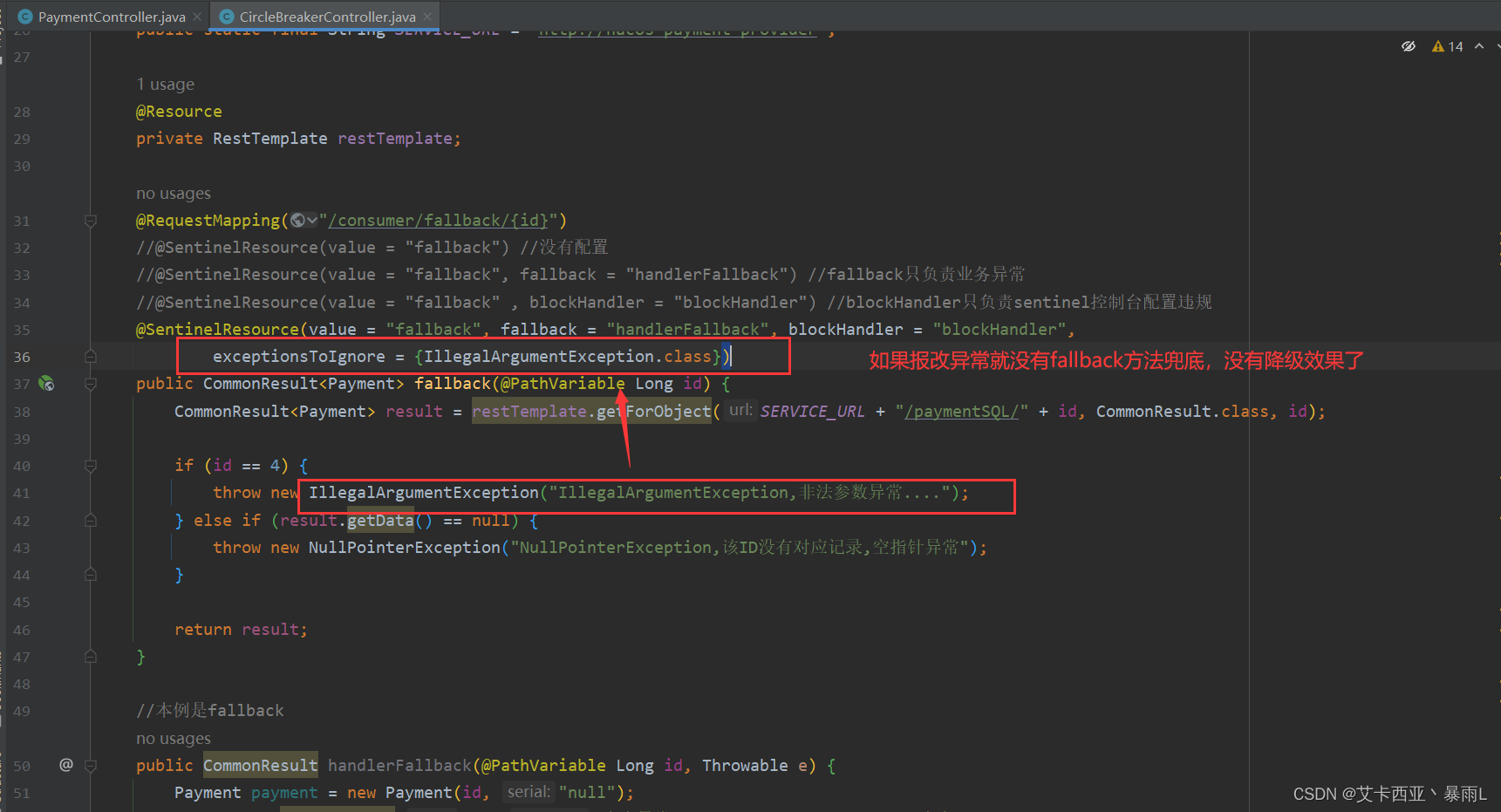Click line number 36 in the gutter
The width and height of the screenshot is (1501, 812).
(x=22, y=357)
